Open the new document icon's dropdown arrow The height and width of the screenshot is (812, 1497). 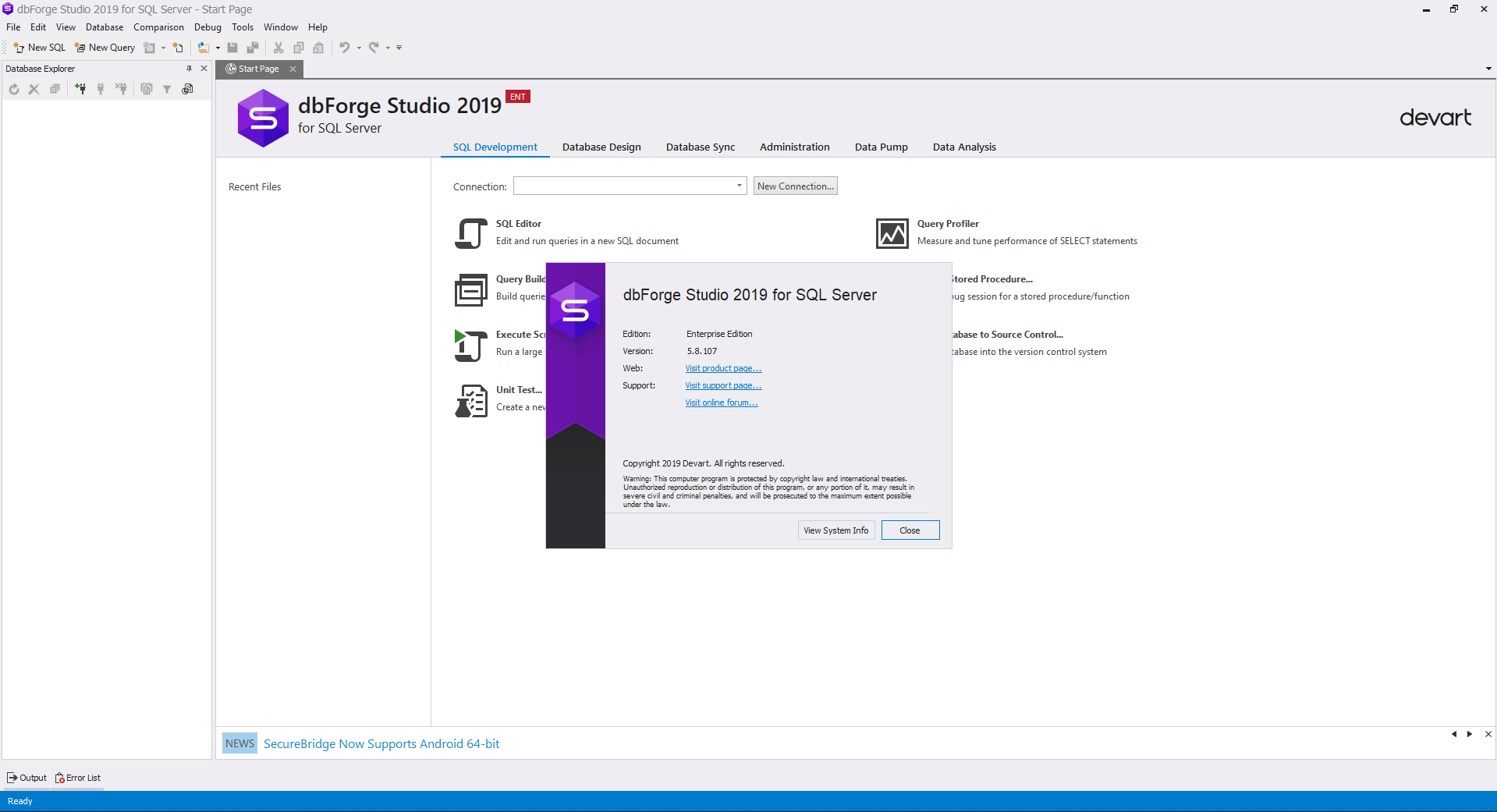coord(163,48)
